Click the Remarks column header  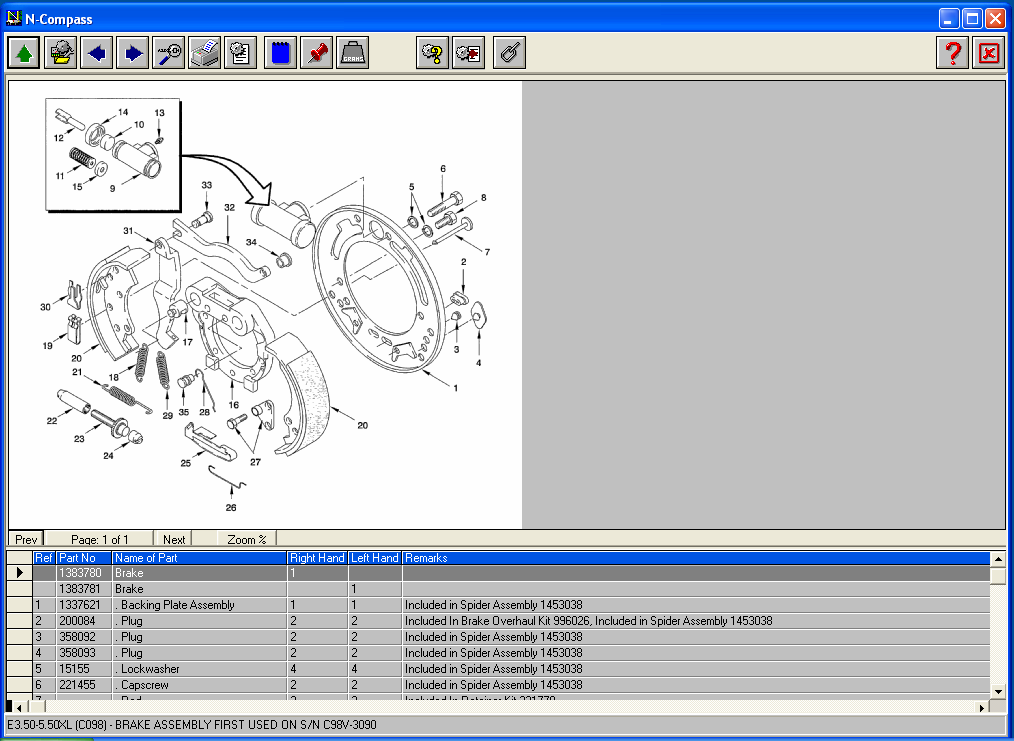[696, 558]
